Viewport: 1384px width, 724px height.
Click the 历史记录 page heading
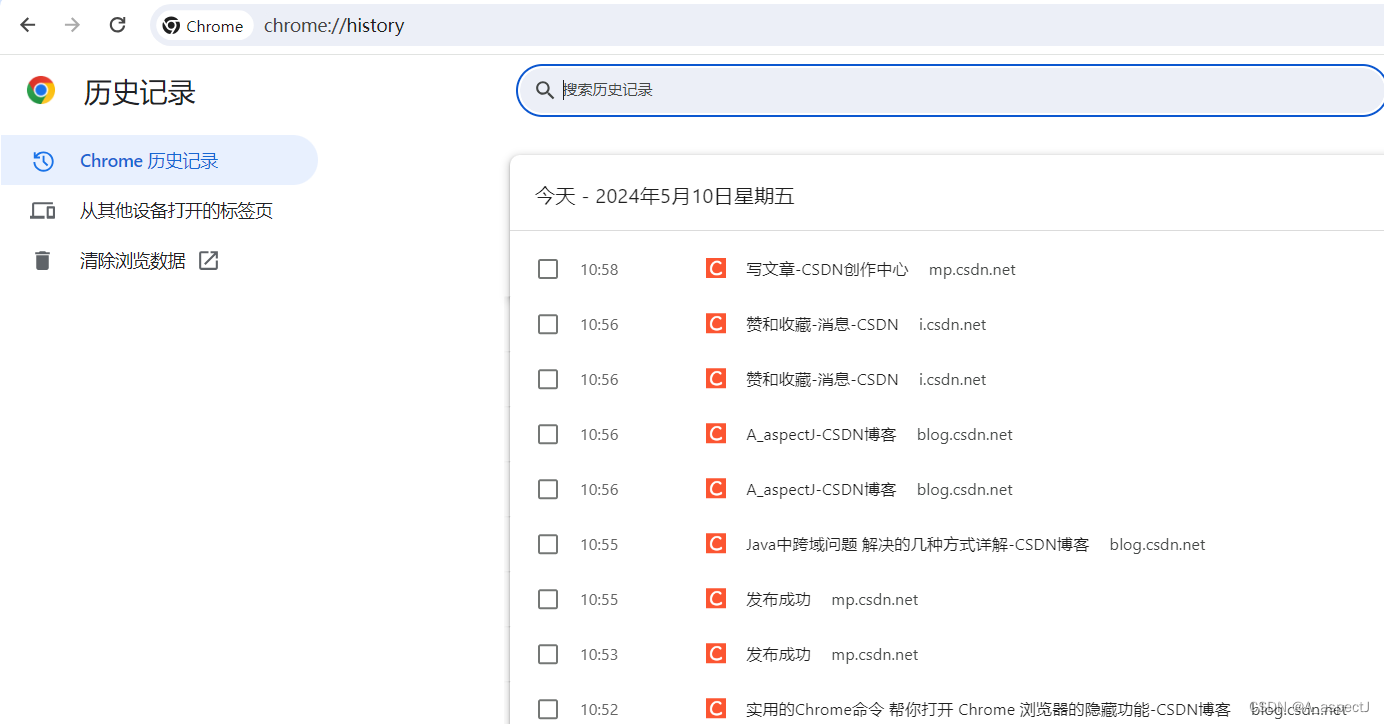(x=139, y=92)
